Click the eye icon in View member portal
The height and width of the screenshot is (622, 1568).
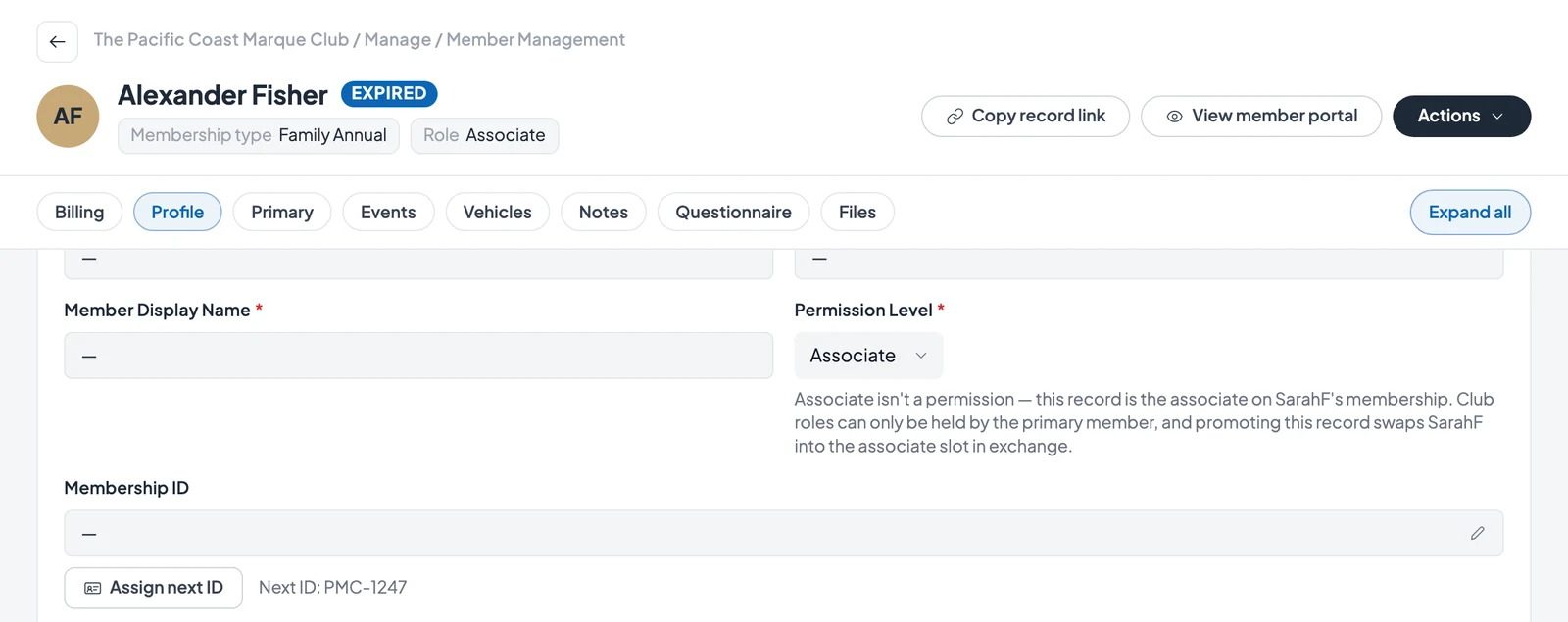tap(1174, 117)
